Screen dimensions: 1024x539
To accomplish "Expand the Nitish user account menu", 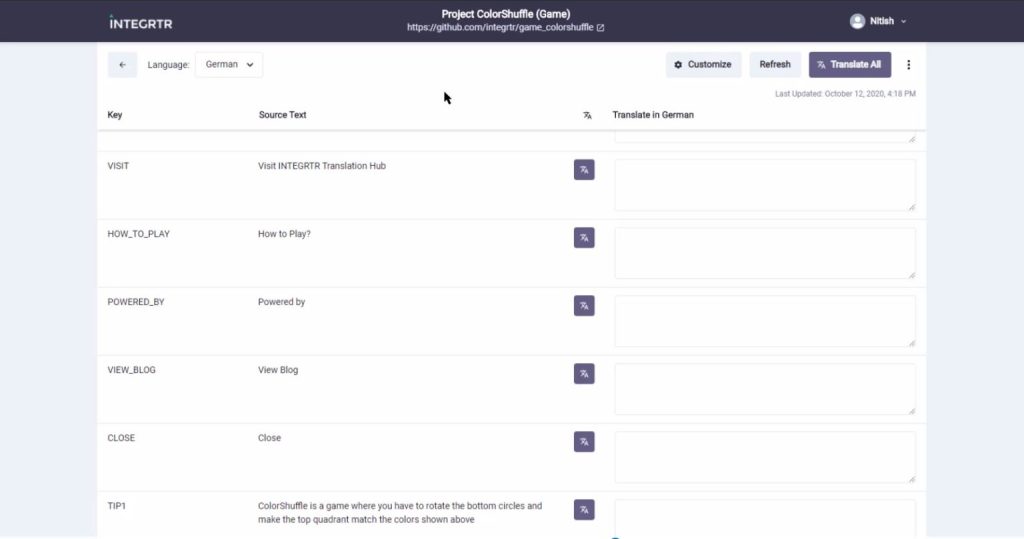I will (x=878, y=21).
